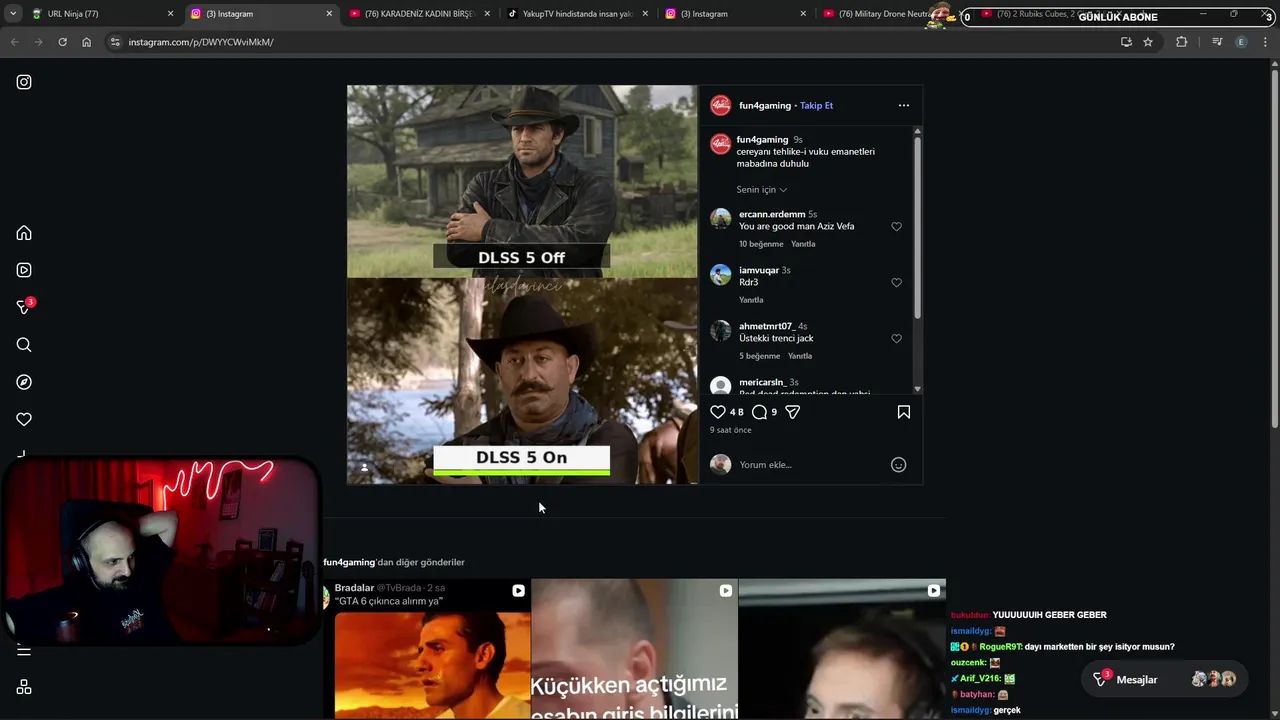
Task: Click the comments panel scrollbar
Action: tap(917, 228)
